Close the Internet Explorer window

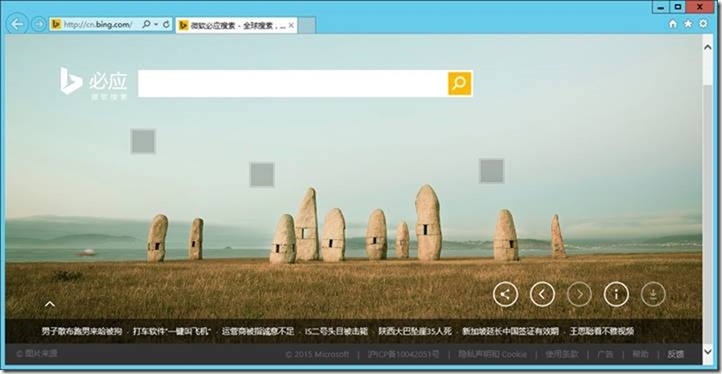click(x=700, y=7)
